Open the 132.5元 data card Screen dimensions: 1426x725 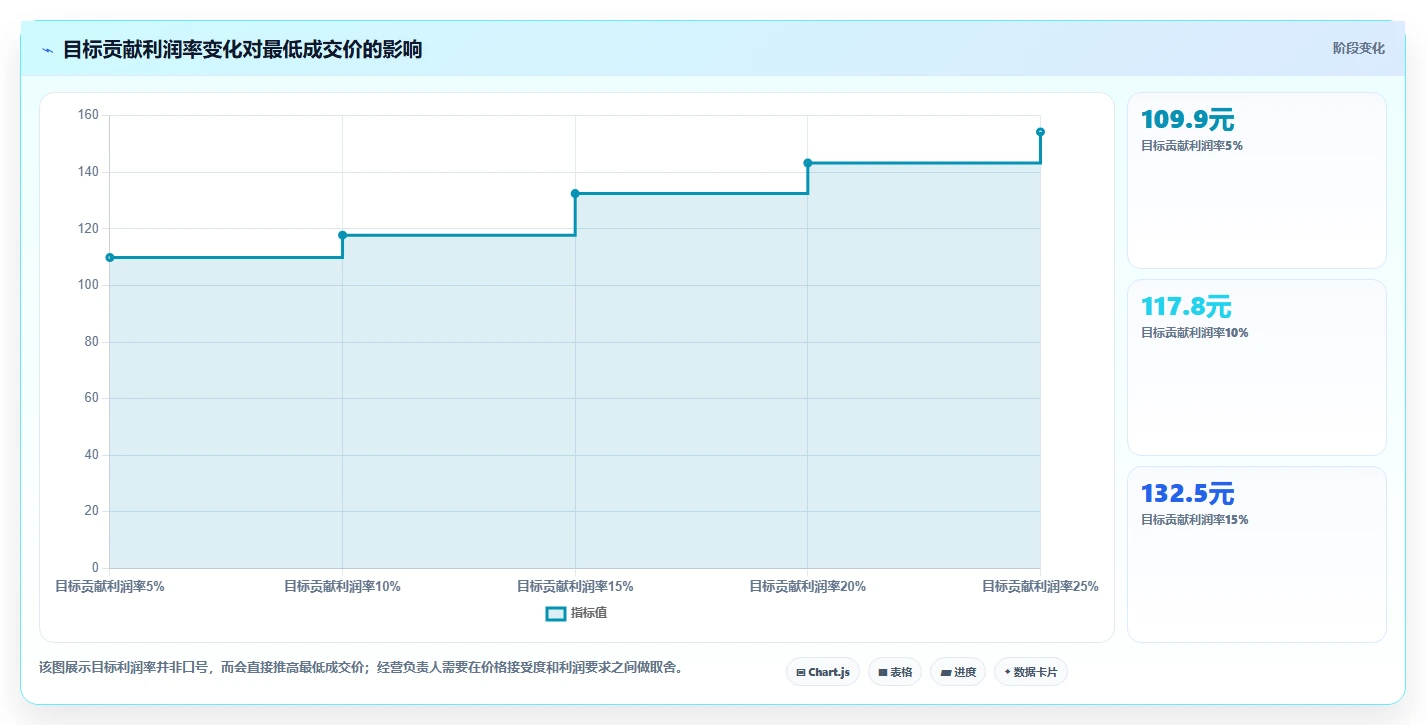click(1257, 555)
